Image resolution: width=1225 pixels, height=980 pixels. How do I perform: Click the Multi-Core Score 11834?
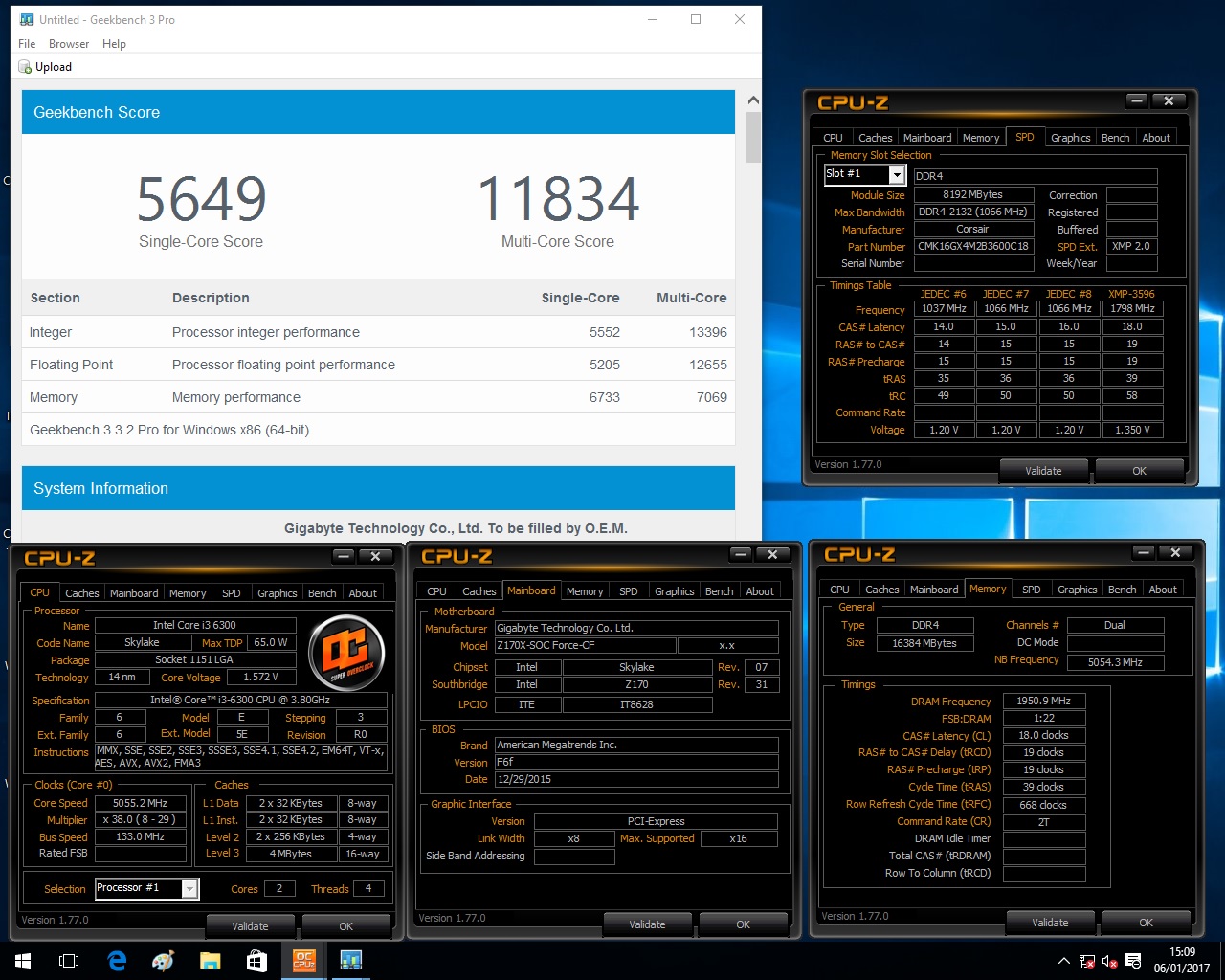558,199
